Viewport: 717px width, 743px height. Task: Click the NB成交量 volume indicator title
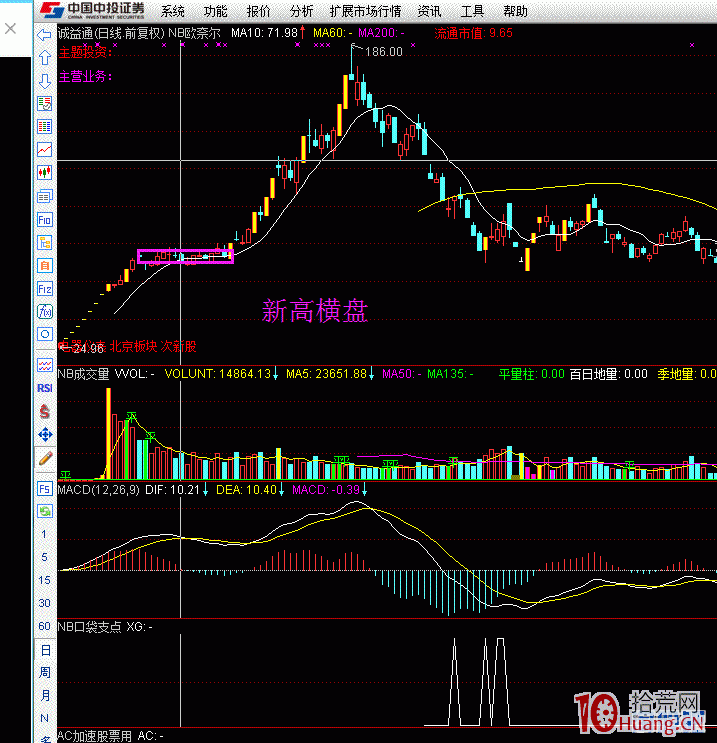pyautogui.click(x=83, y=374)
